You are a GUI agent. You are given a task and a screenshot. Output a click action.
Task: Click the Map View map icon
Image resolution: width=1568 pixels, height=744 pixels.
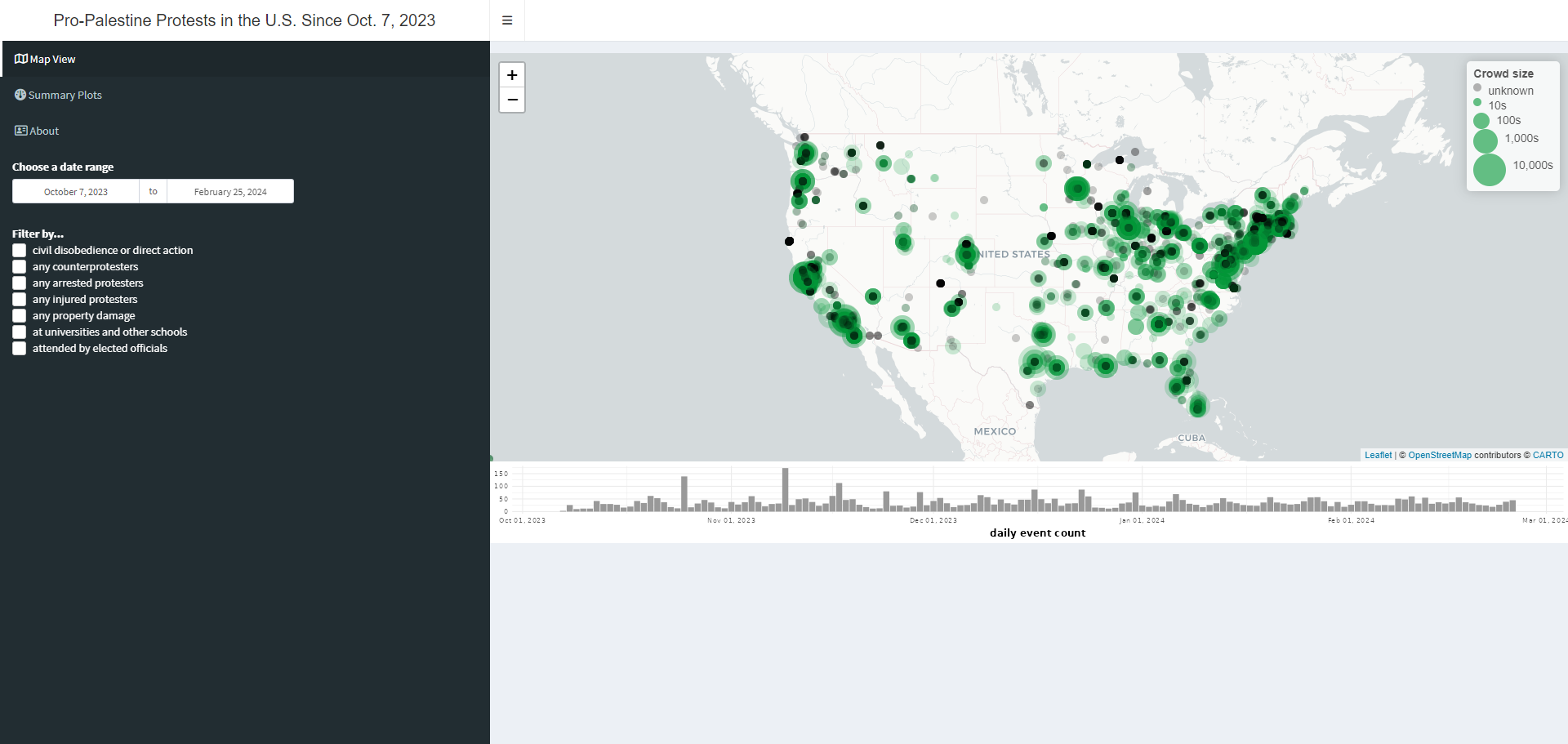(21, 59)
